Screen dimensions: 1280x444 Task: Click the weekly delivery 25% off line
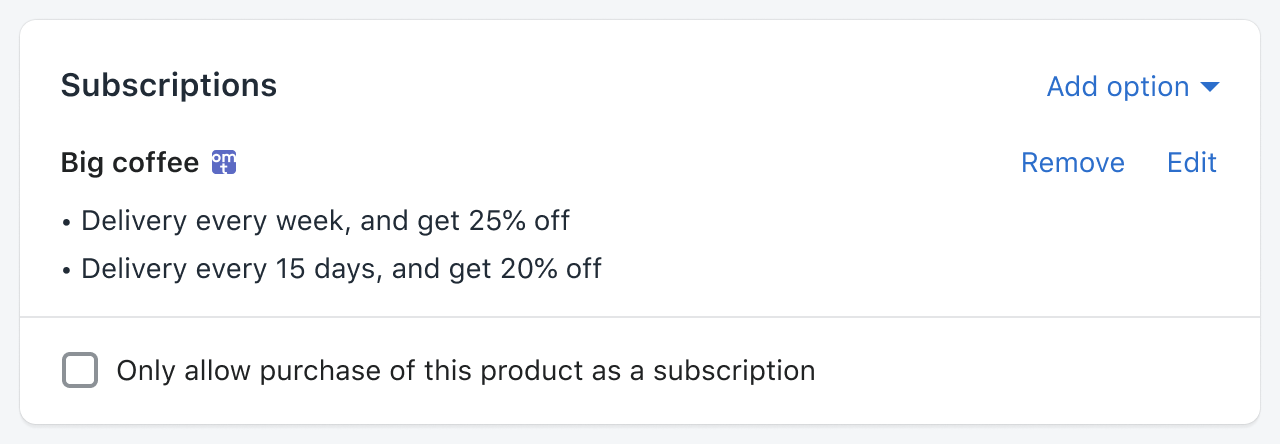pyautogui.click(x=325, y=220)
